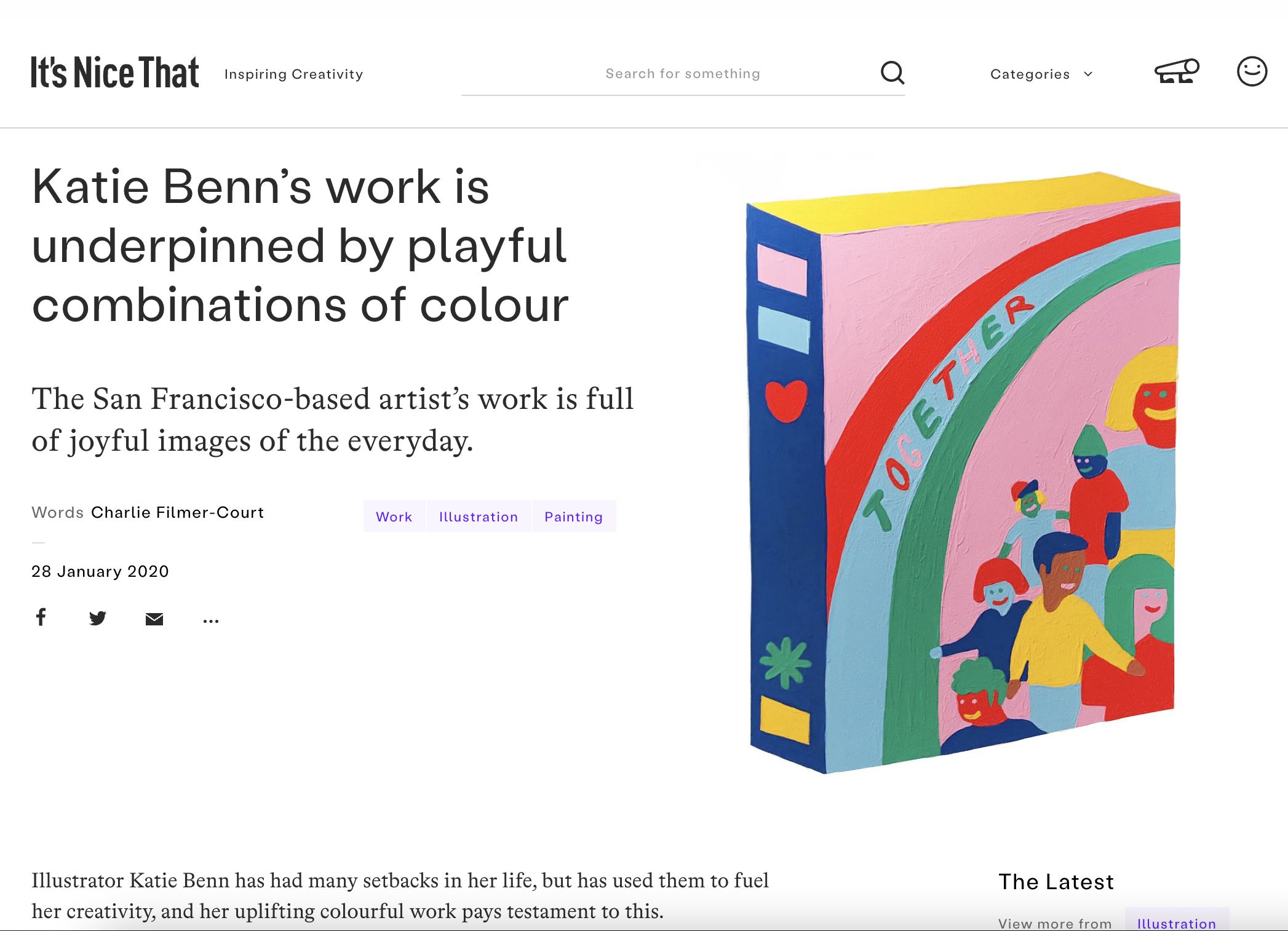This screenshot has height=931, width=1288.
Task: Open author Charlie Filmer-Court's page
Action: click(177, 512)
